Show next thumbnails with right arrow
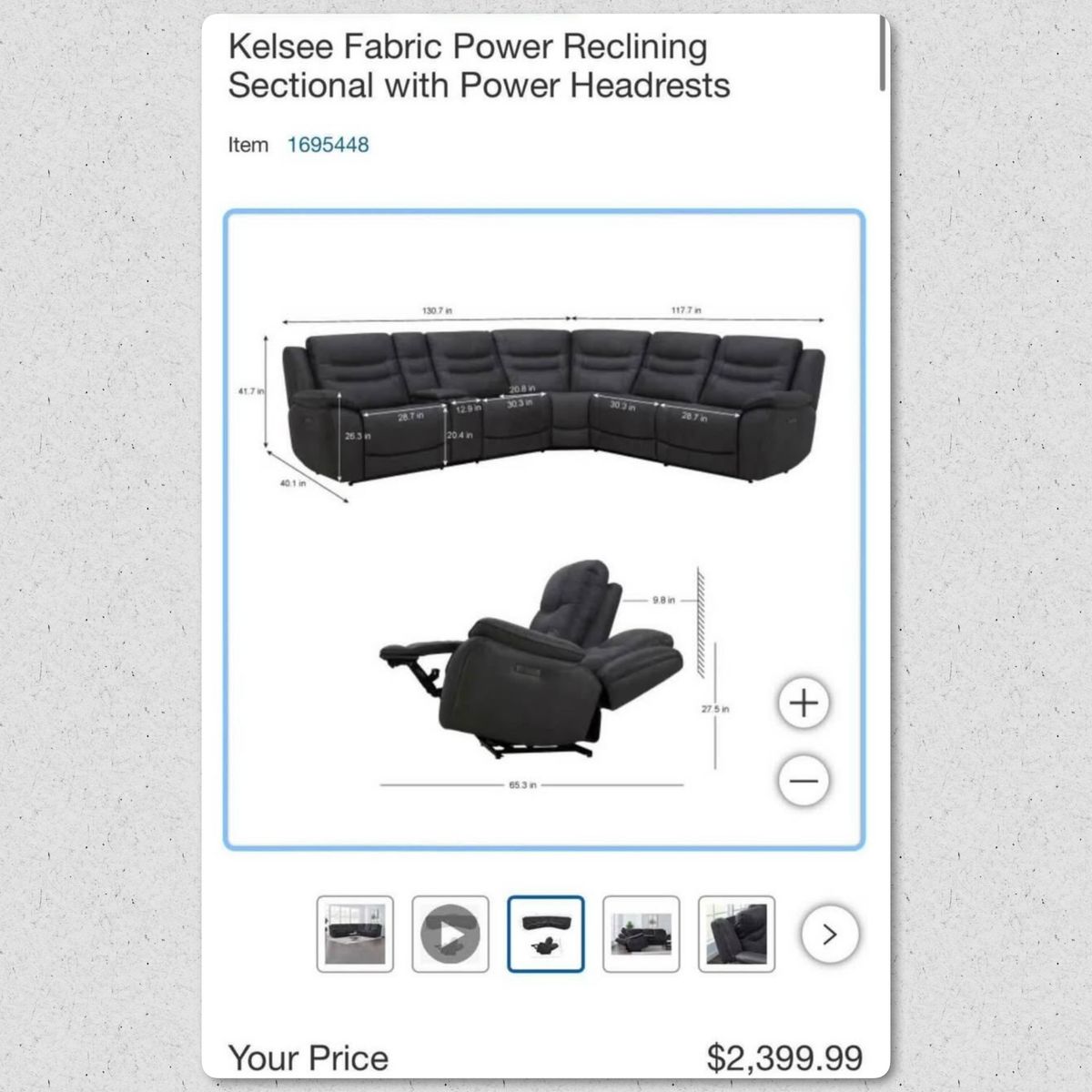 pyautogui.click(x=829, y=934)
